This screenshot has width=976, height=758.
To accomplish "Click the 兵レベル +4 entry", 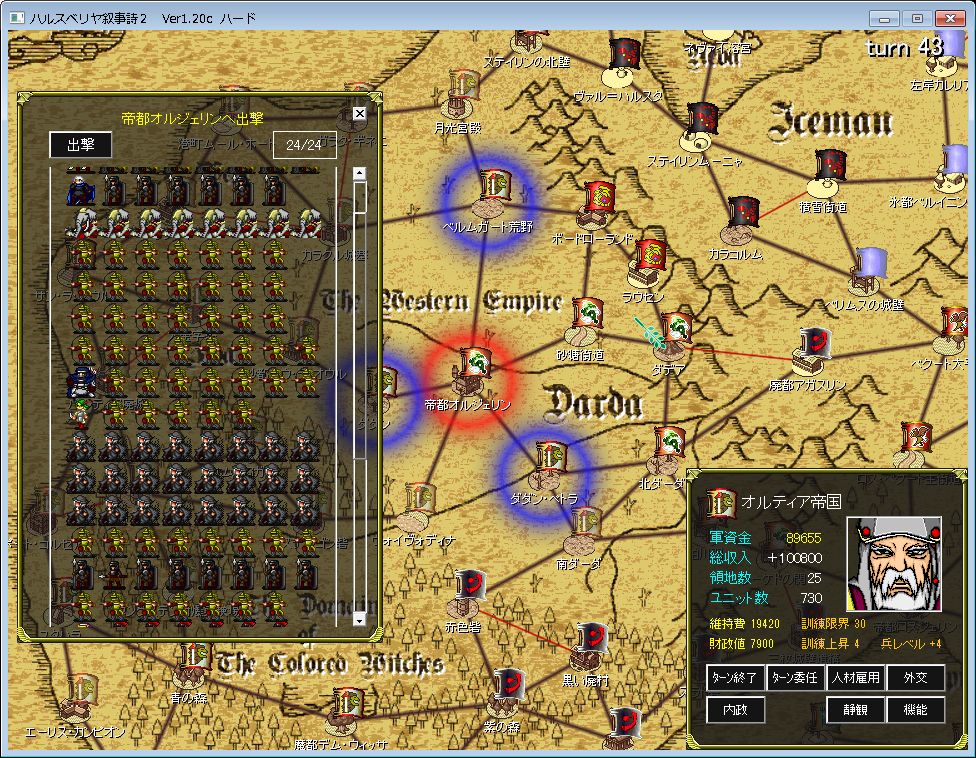I will pos(911,643).
